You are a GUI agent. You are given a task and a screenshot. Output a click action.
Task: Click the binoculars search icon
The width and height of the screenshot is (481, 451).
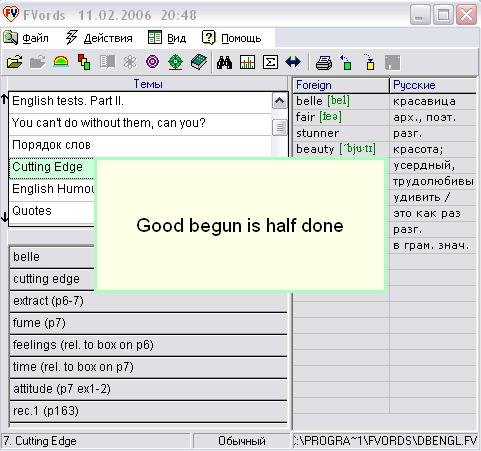[224, 62]
